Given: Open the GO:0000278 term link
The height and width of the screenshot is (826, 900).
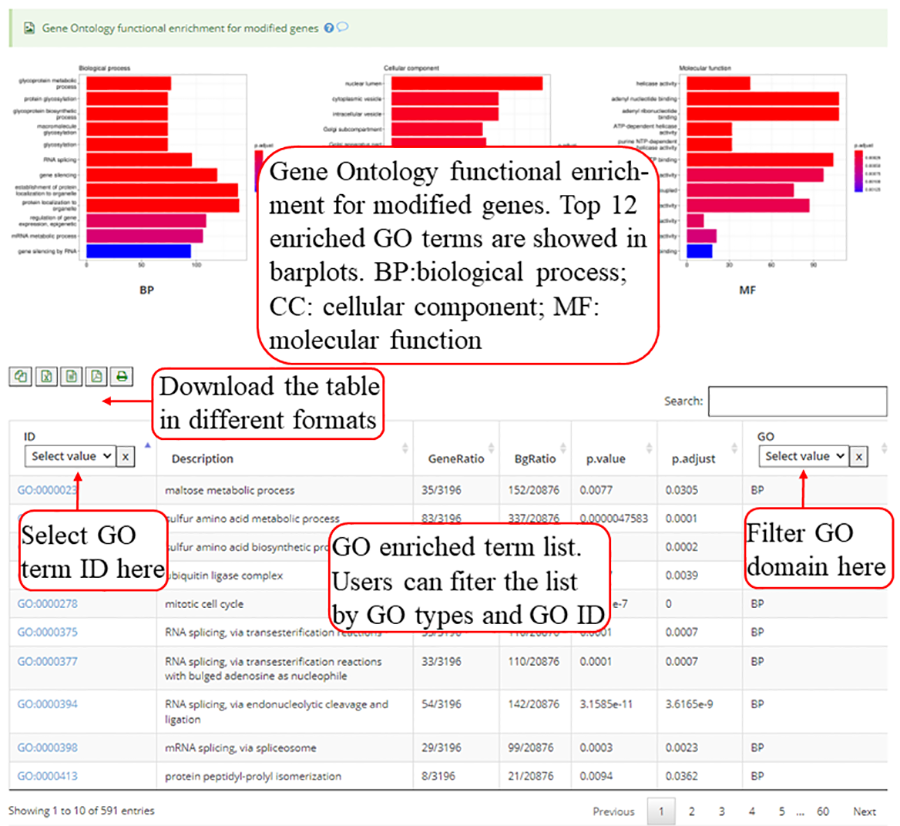Looking at the screenshot, I should pyautogui.click(x=48, y=604).
